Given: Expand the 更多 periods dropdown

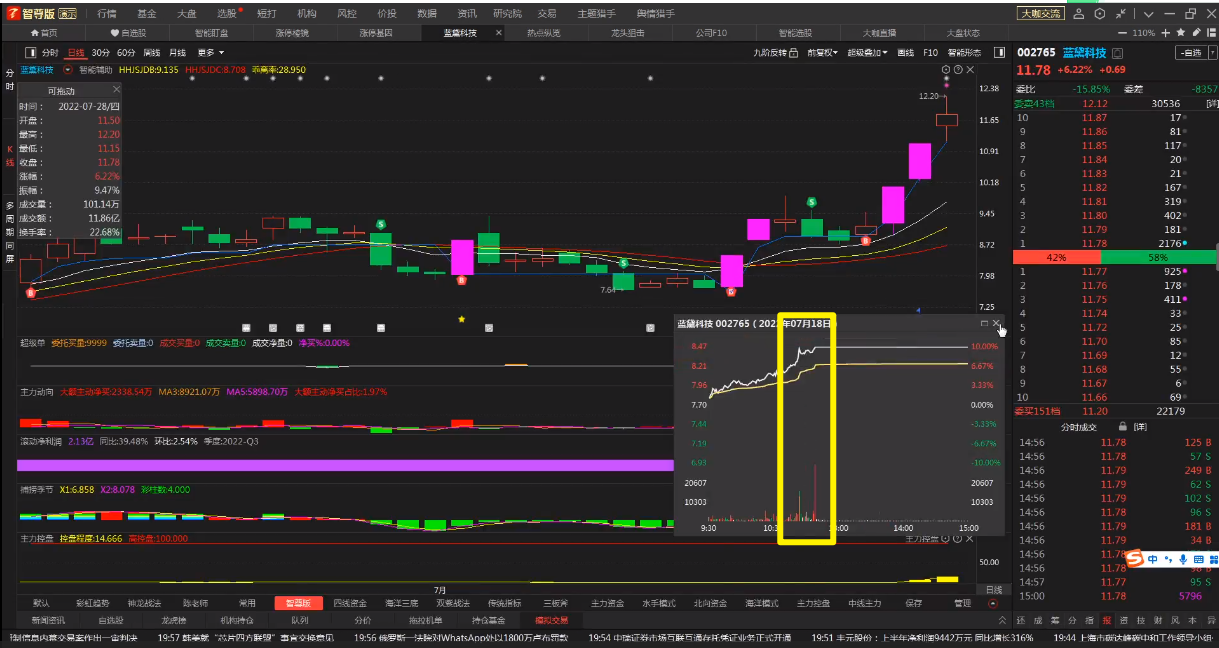Looking at the screenshot, I should (x=210, y=52).
